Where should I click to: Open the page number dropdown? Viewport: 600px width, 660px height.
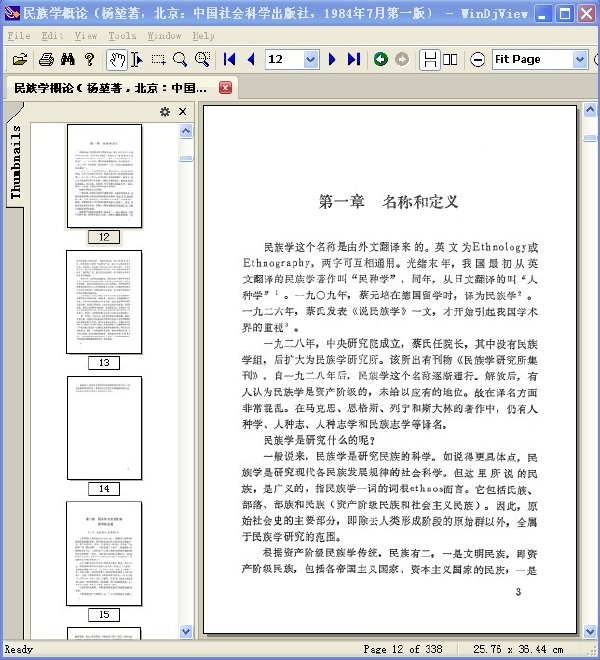(x=311, y=59)
